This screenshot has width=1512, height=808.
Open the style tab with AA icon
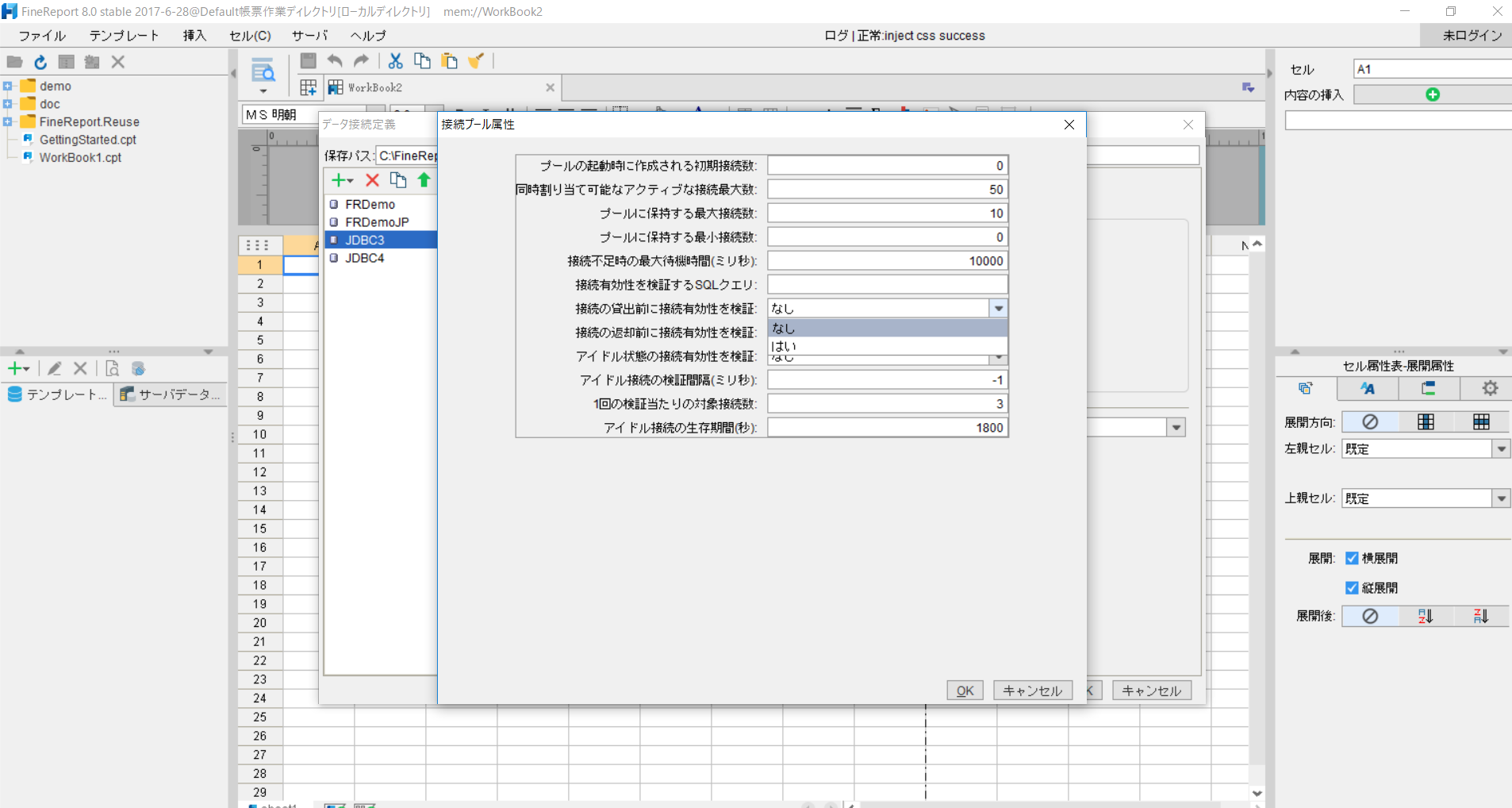(1367, 388)
